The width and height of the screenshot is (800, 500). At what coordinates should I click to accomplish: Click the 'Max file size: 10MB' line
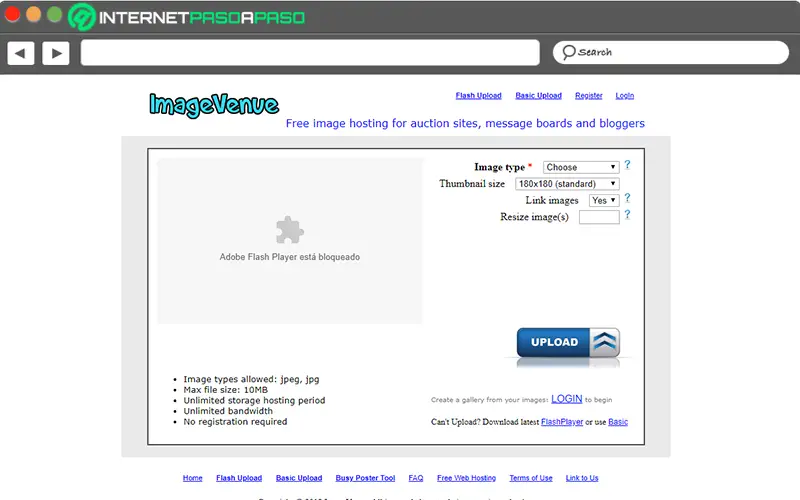coord(226,390)
